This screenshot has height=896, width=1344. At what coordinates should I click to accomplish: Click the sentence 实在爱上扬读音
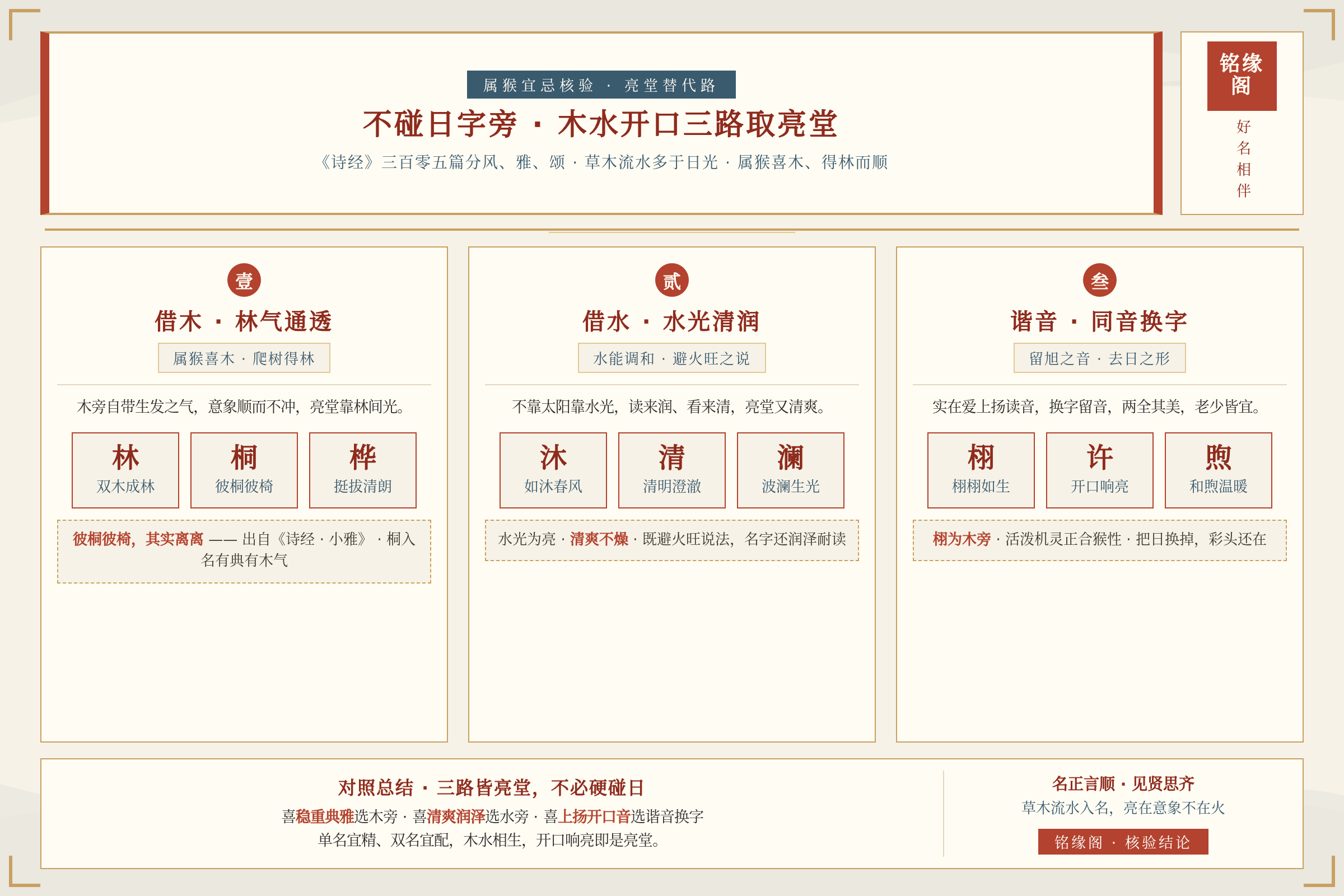1099,407
